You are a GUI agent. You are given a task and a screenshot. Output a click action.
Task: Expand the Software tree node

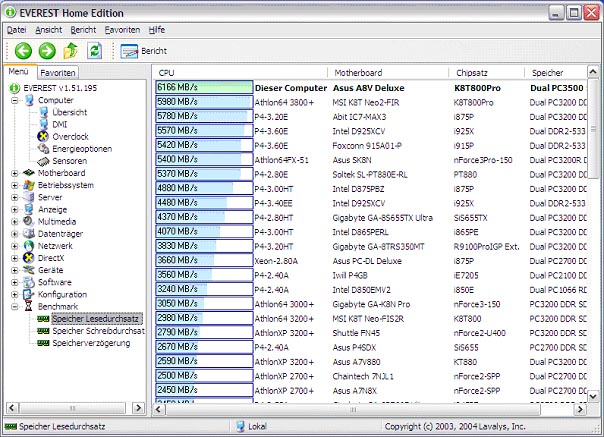15,282
